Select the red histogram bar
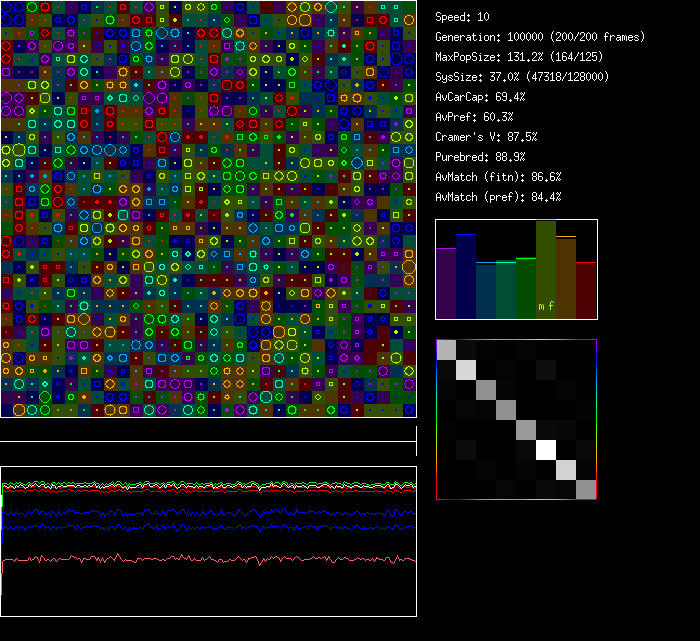The image size is (700, 641). (x=586, y=290)
